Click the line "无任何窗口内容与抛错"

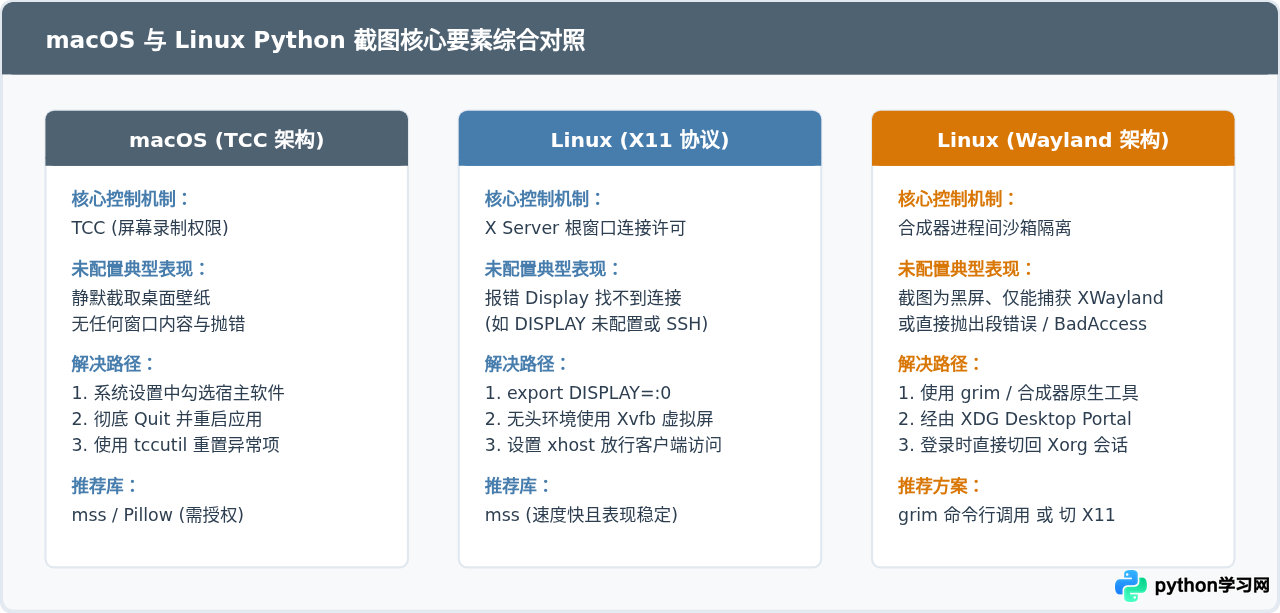[159, 324]
